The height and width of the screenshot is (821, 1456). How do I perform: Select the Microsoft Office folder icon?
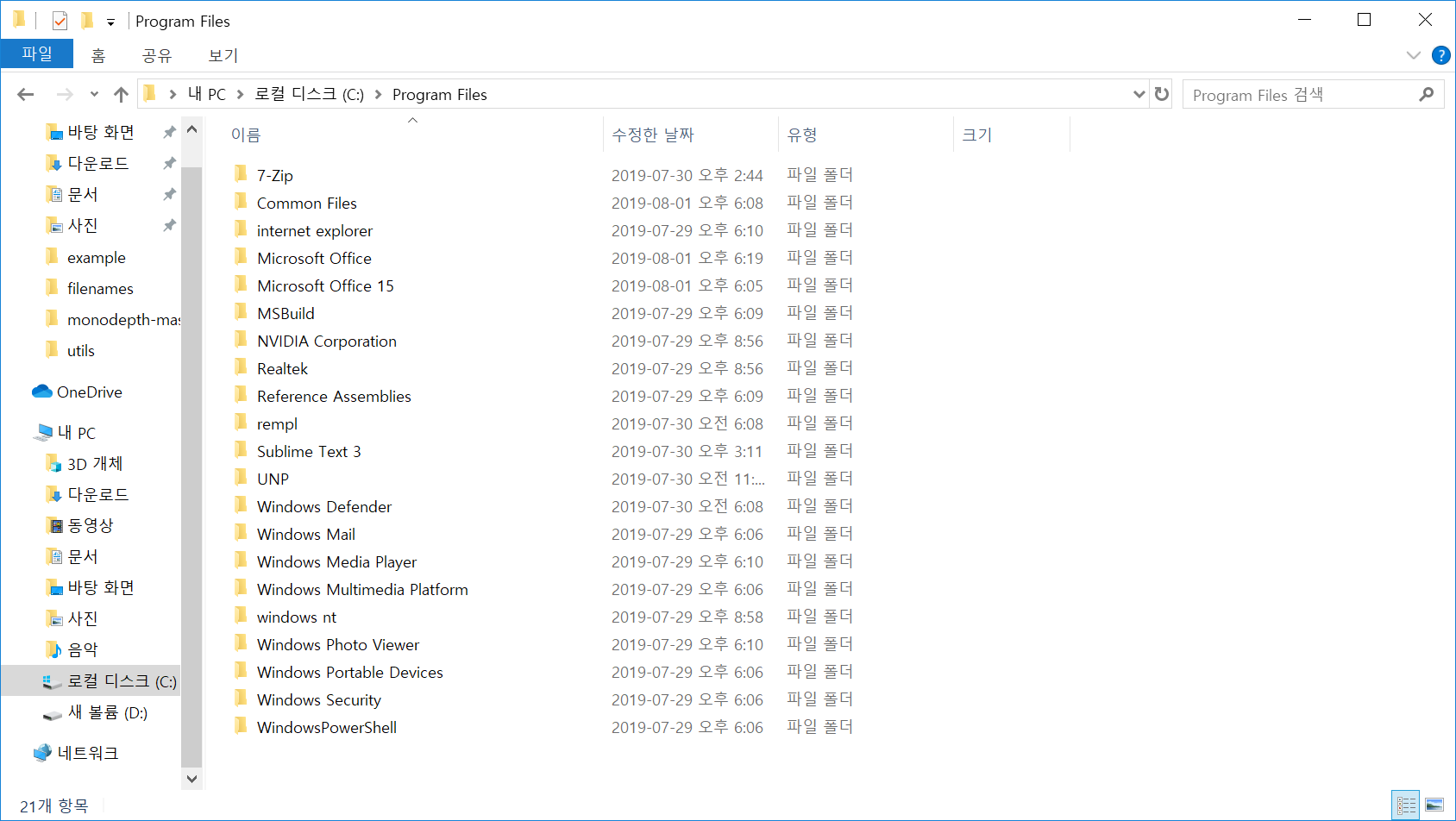click(x=241, y=257)
